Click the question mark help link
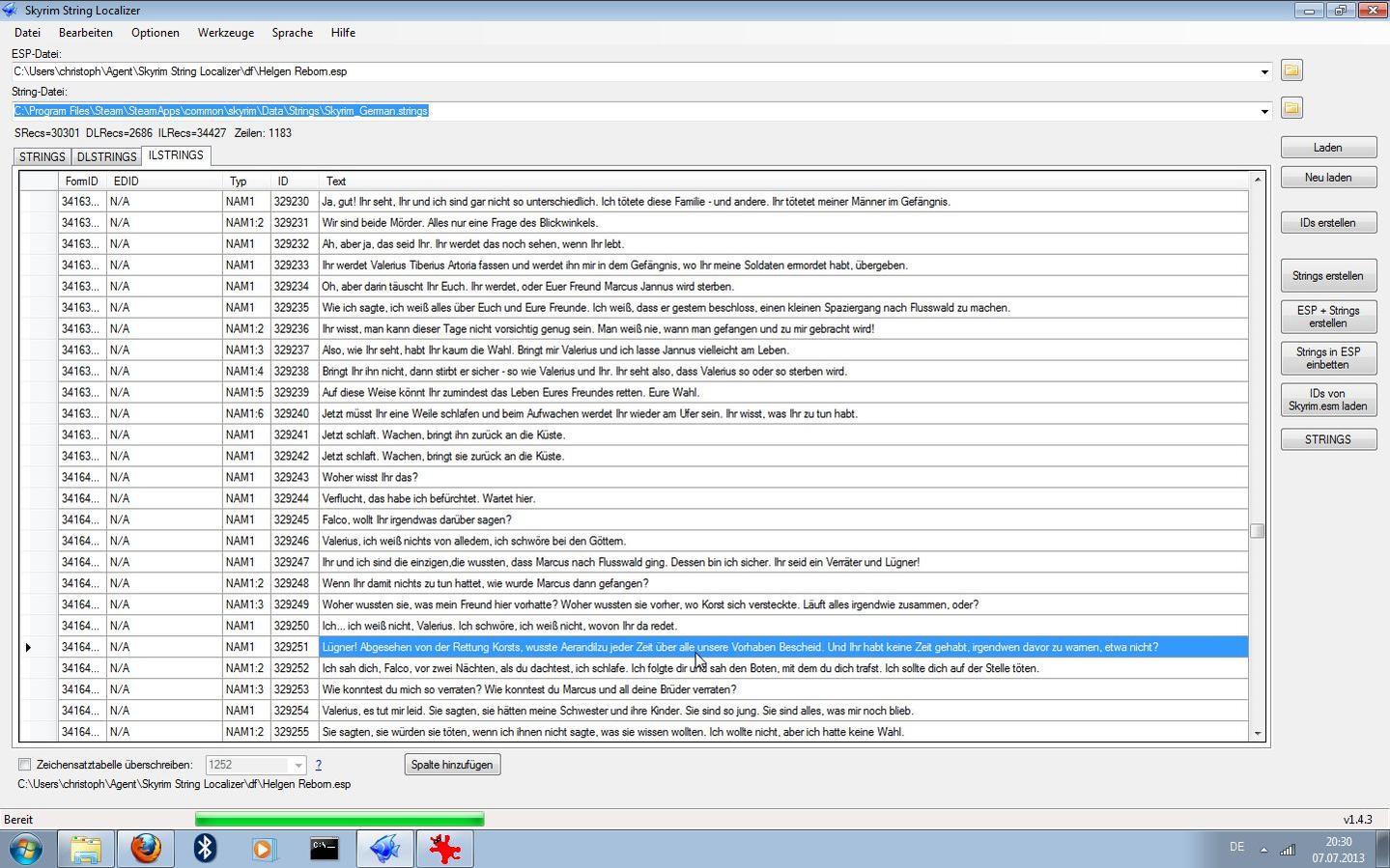 [318, 765]
